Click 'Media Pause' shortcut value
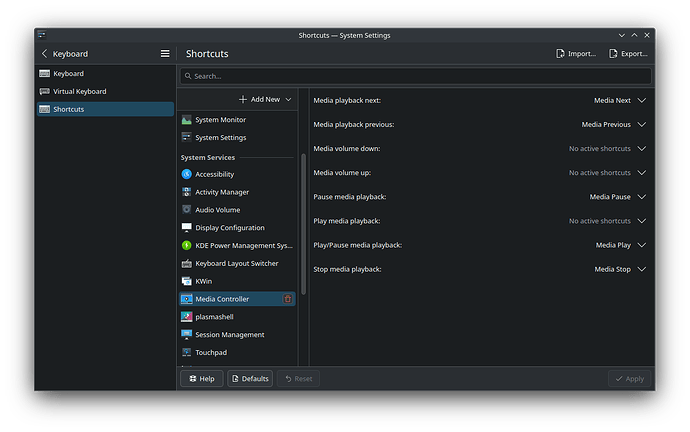690x432 pixels. (x=610, y=197)
